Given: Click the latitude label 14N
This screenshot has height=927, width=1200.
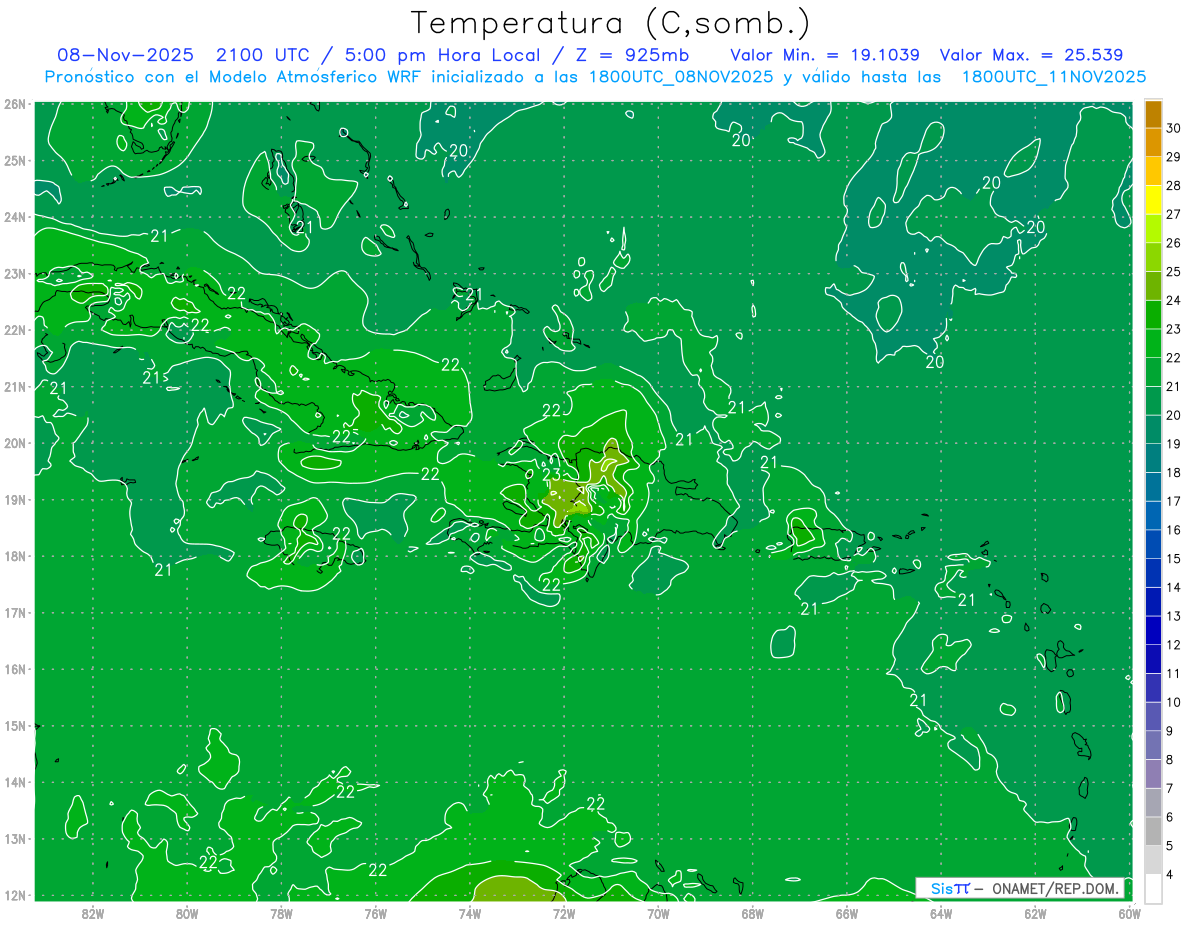Looking at the screenshot, I should click(15, 782).
